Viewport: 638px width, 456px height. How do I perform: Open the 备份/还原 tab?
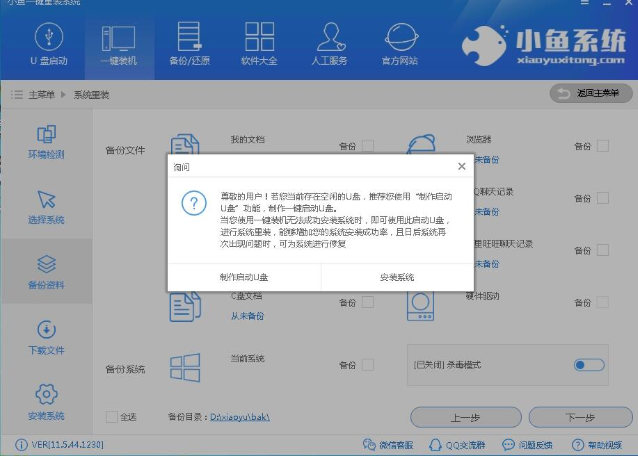point(190,45)
